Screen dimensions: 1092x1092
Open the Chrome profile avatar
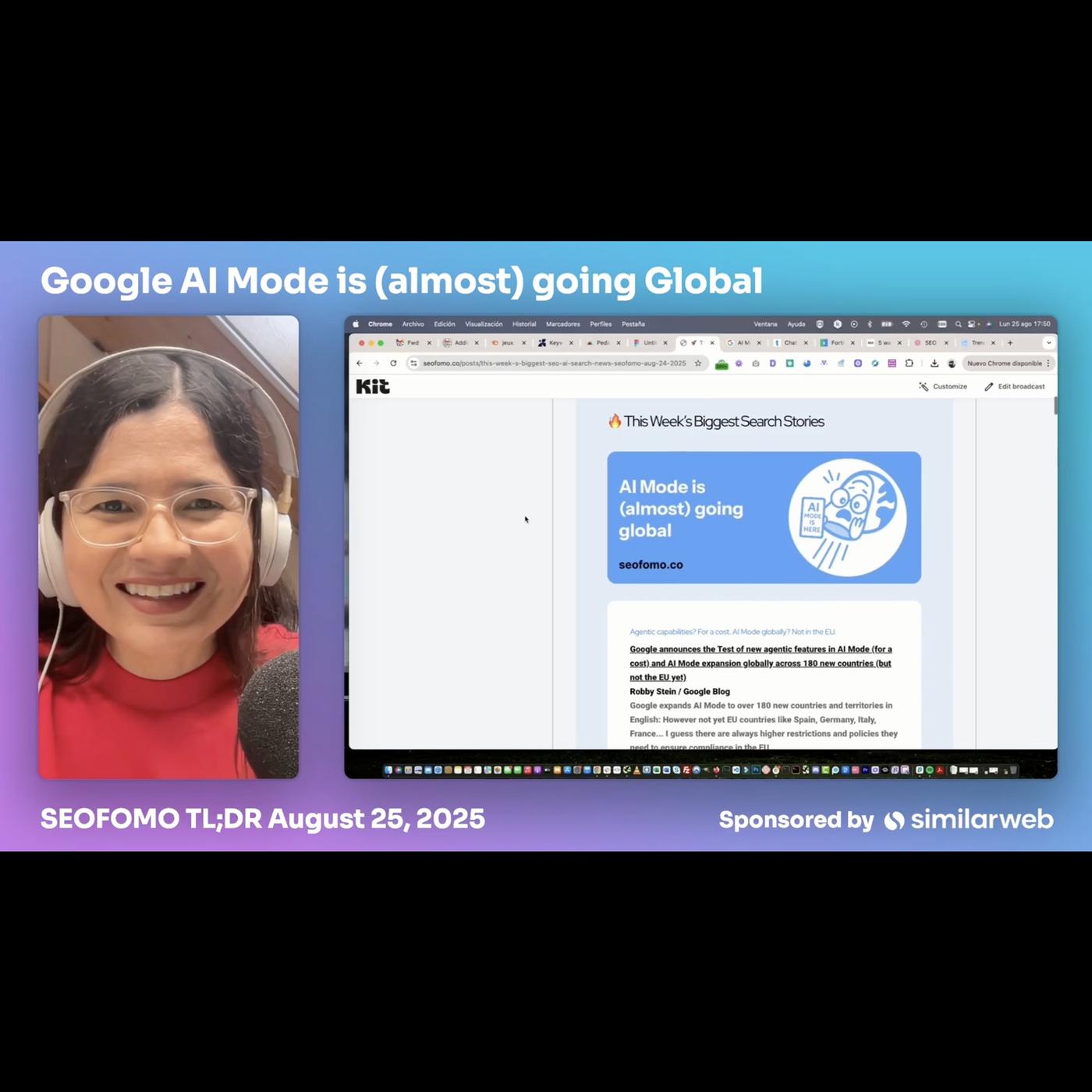[x=952, y=363]
